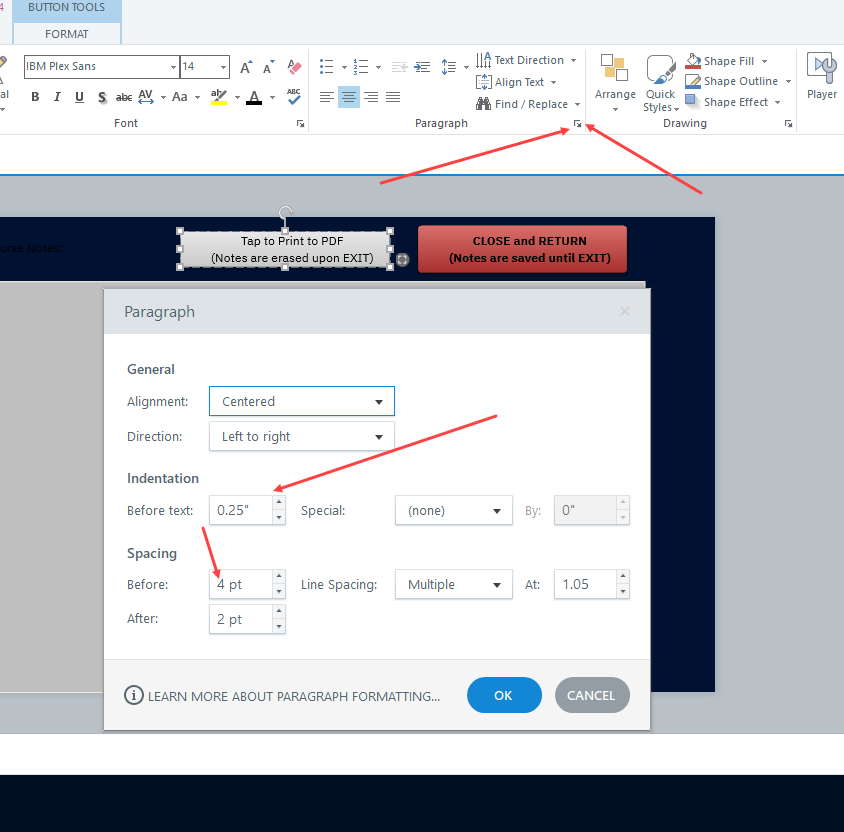The height and width of the screenshot is (832, 844).
Task: Increase Before text indentation value
Action: pyautogui.click(x=279, y=503)
